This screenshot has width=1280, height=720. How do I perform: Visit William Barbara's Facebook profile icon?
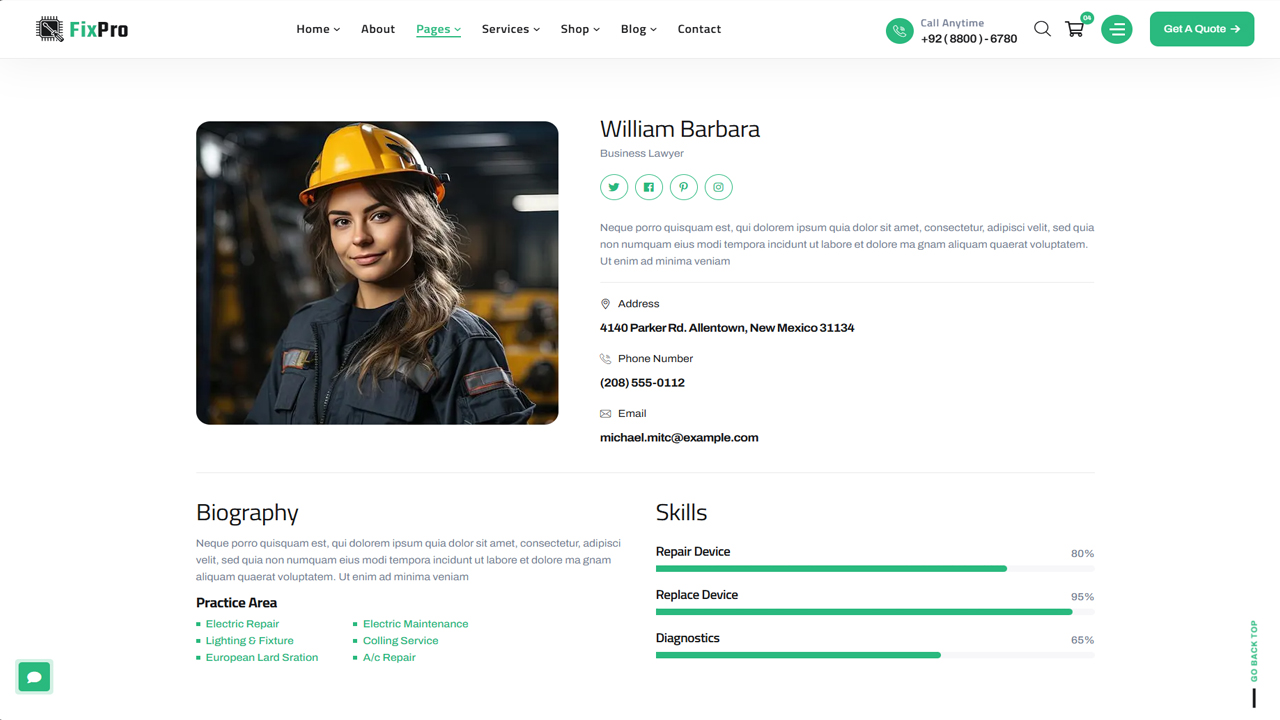point(649,187)
